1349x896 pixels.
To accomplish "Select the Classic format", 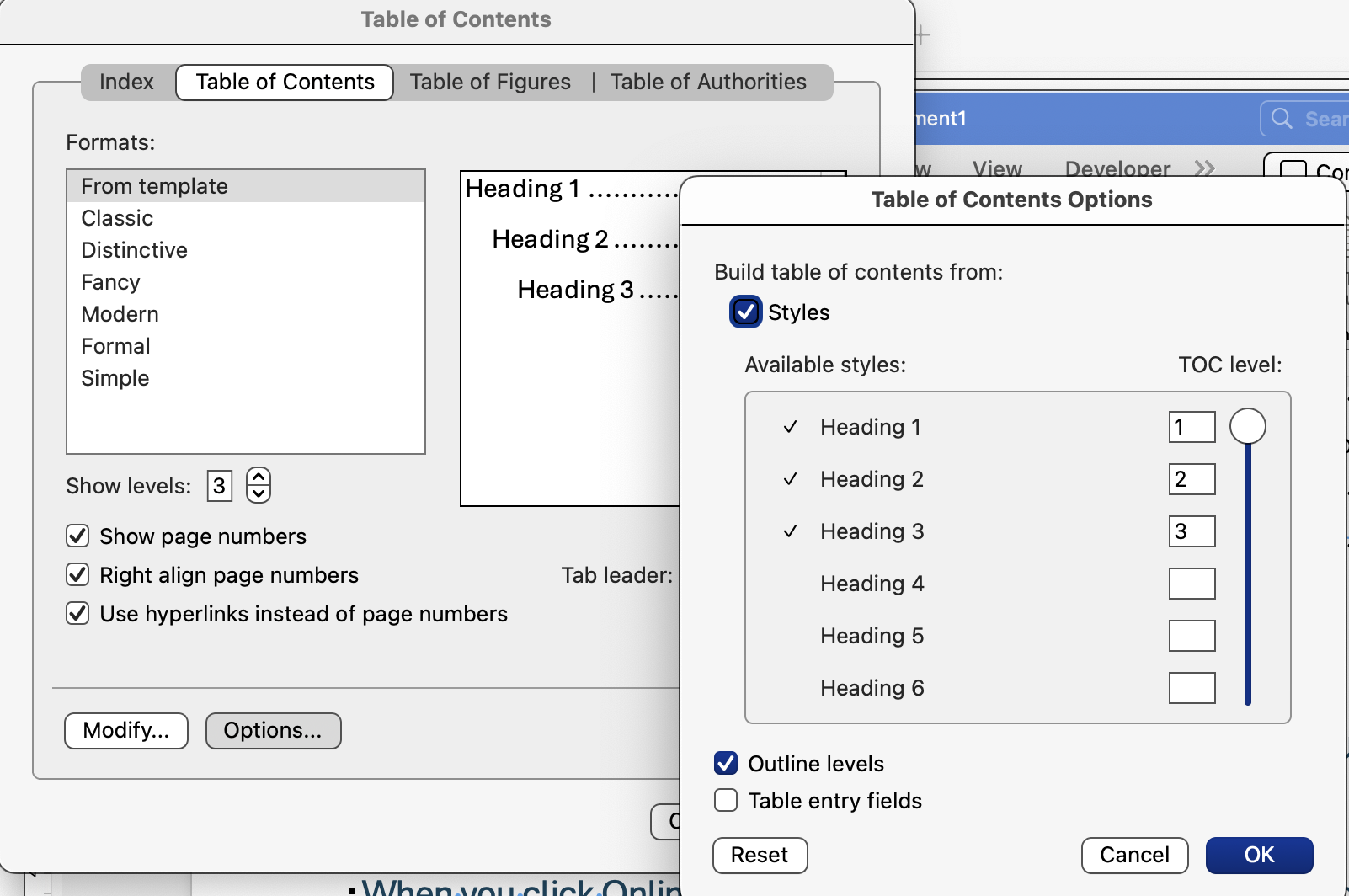I will [x=117, y=217].
